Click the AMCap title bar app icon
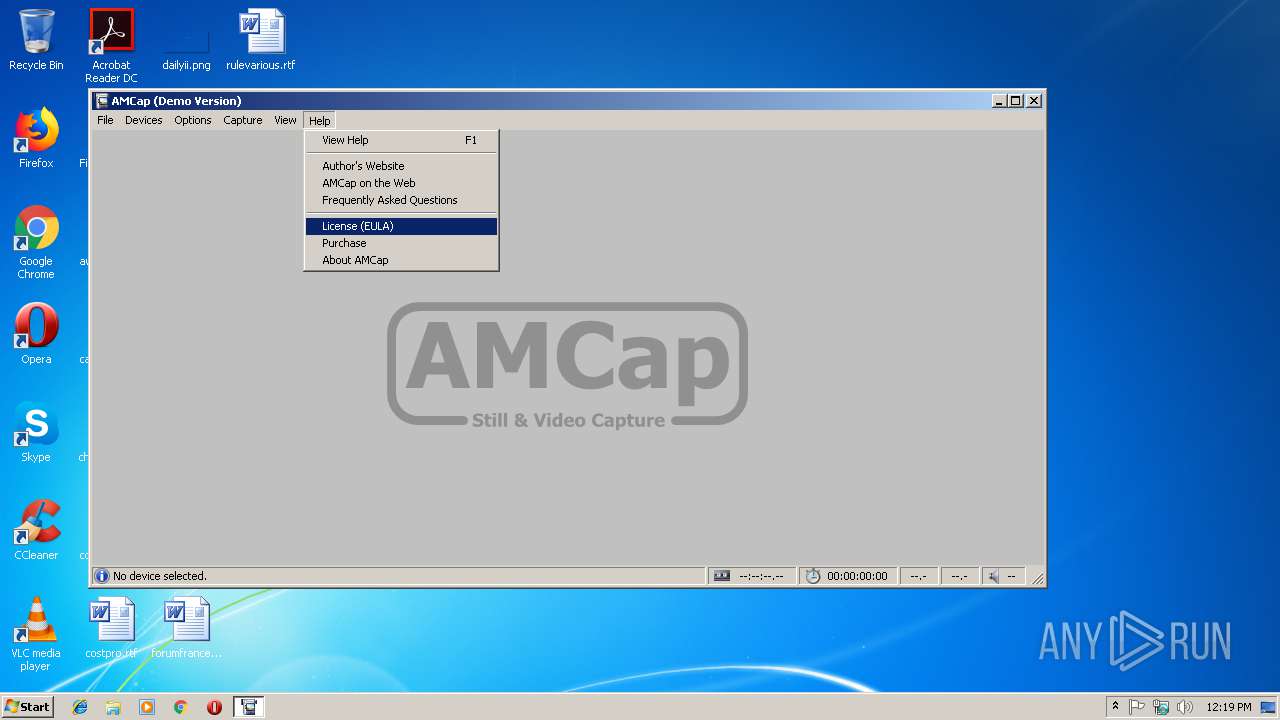Screen dimensions: 1280x720 point(102,100)
